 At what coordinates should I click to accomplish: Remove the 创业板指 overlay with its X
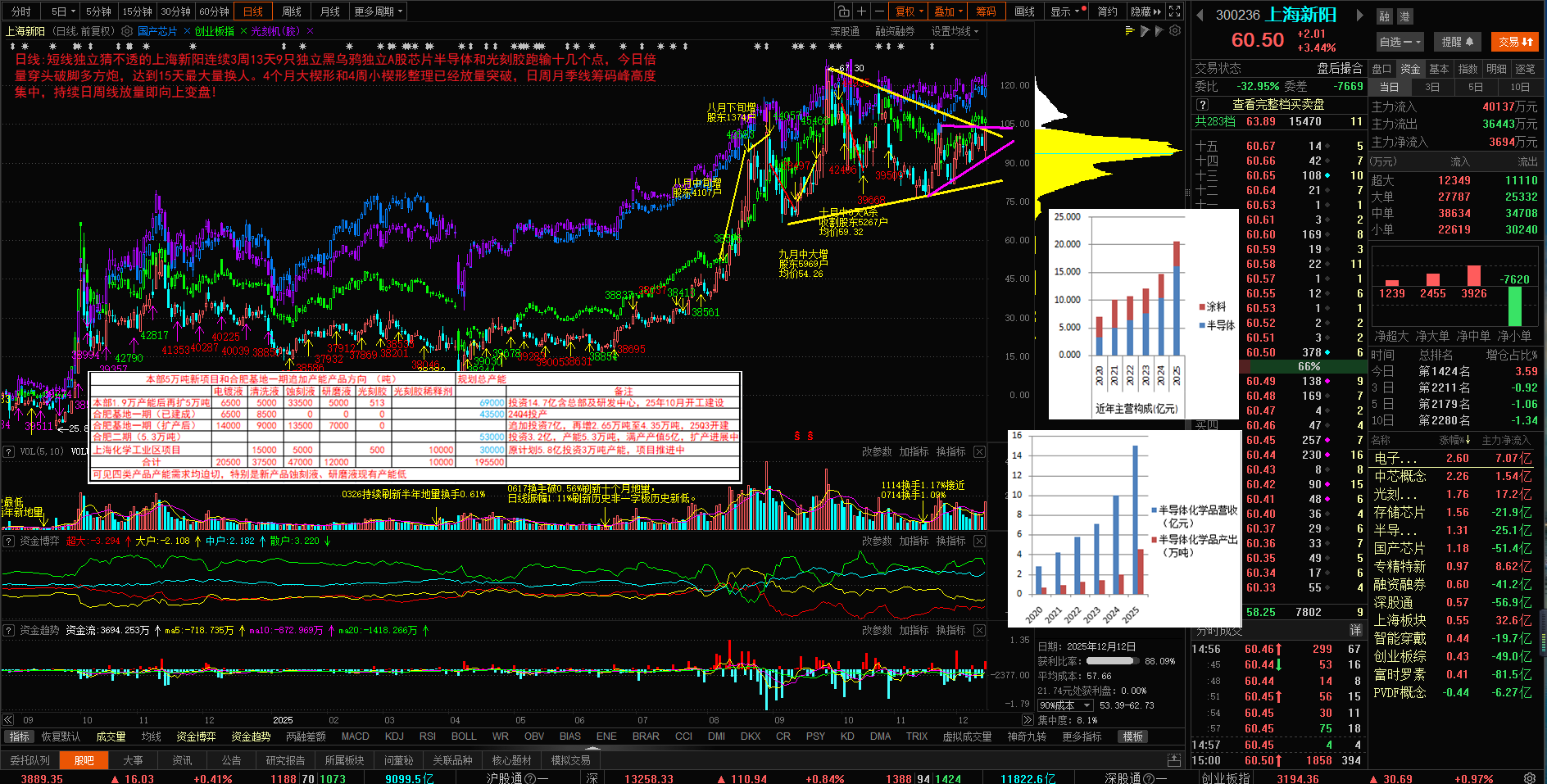243,31
